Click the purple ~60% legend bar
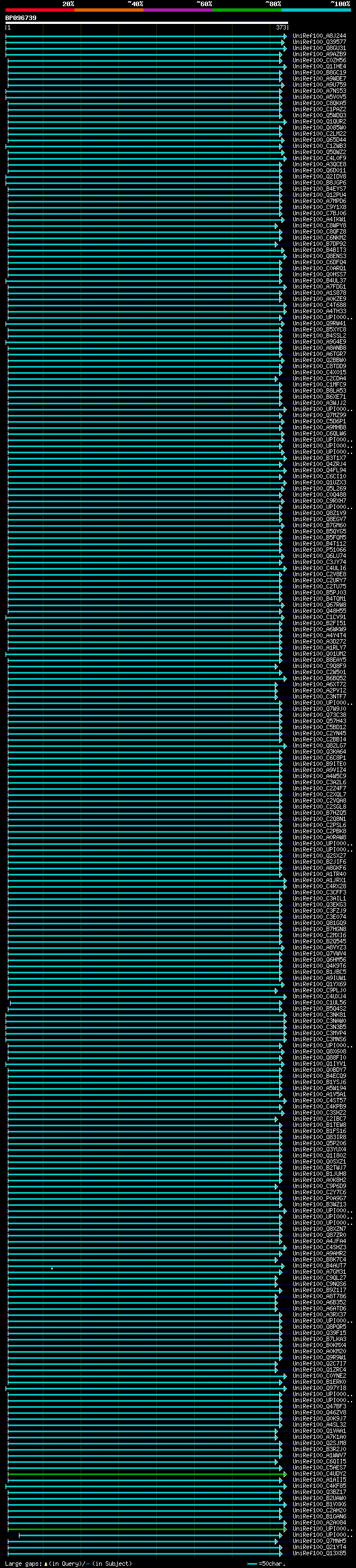This screenshot has height=1568, width=356. [x=179, y=10]
